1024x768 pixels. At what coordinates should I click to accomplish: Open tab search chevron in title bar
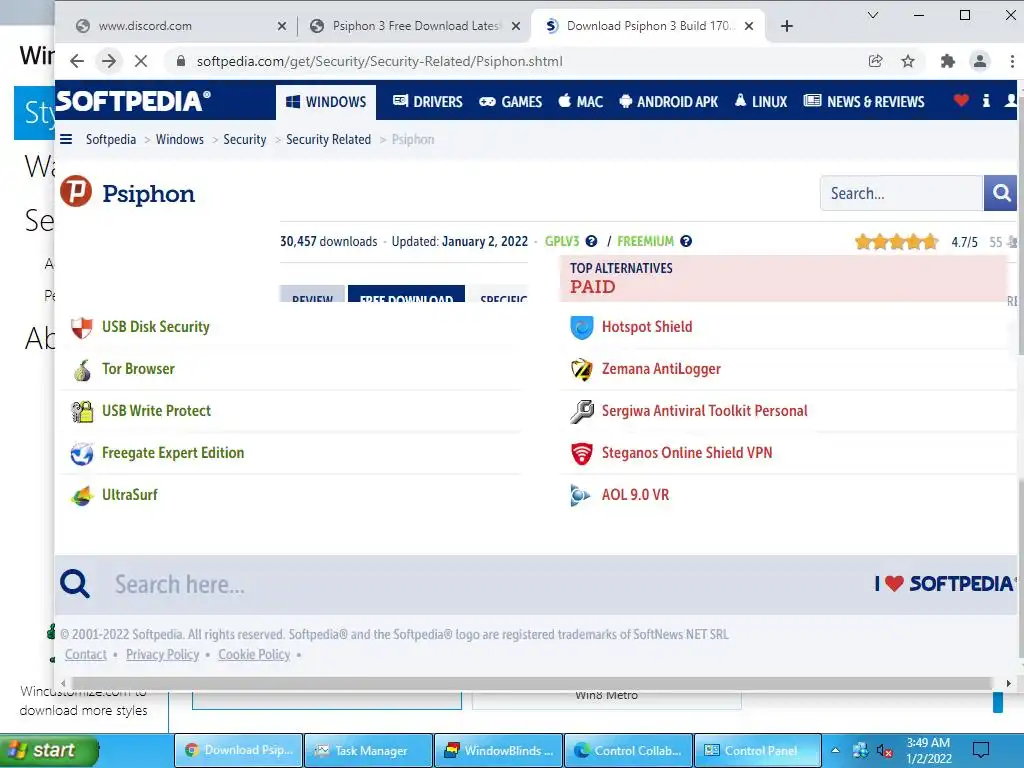[872, 15]
